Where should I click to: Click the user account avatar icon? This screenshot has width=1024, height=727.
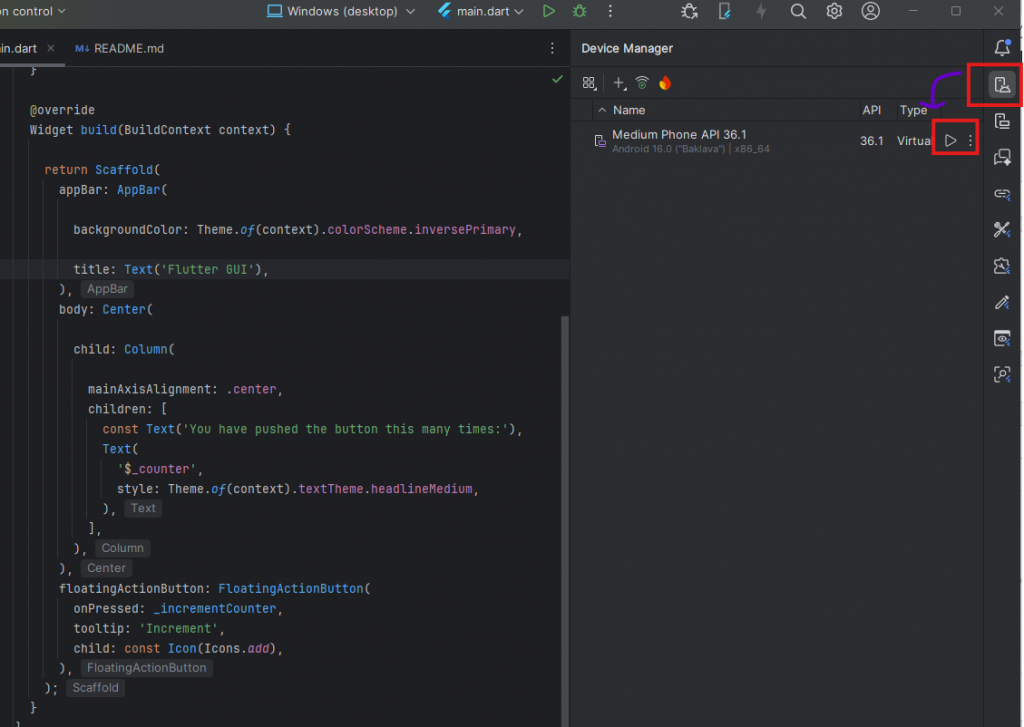[871, 11]
